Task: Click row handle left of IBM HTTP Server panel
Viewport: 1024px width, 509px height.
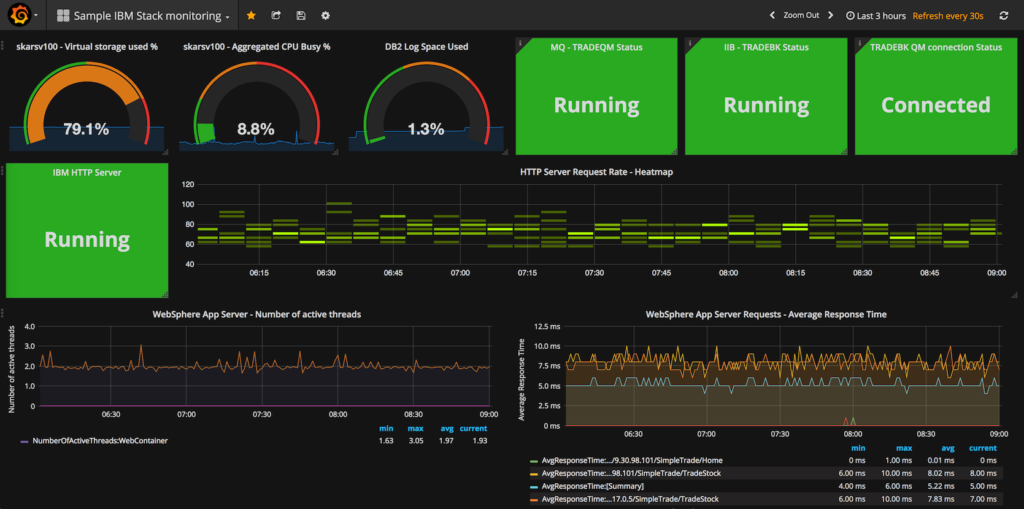Action: pyautogui.click(x=3, y=171)
